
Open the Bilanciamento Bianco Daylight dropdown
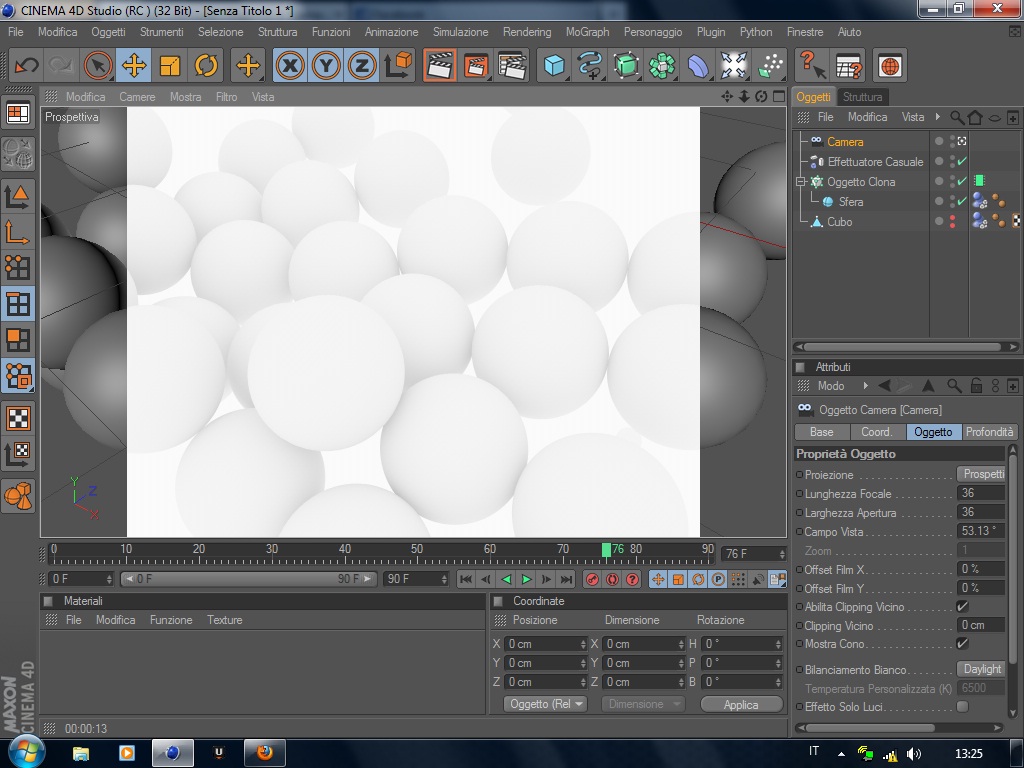[x=981, y=669]
